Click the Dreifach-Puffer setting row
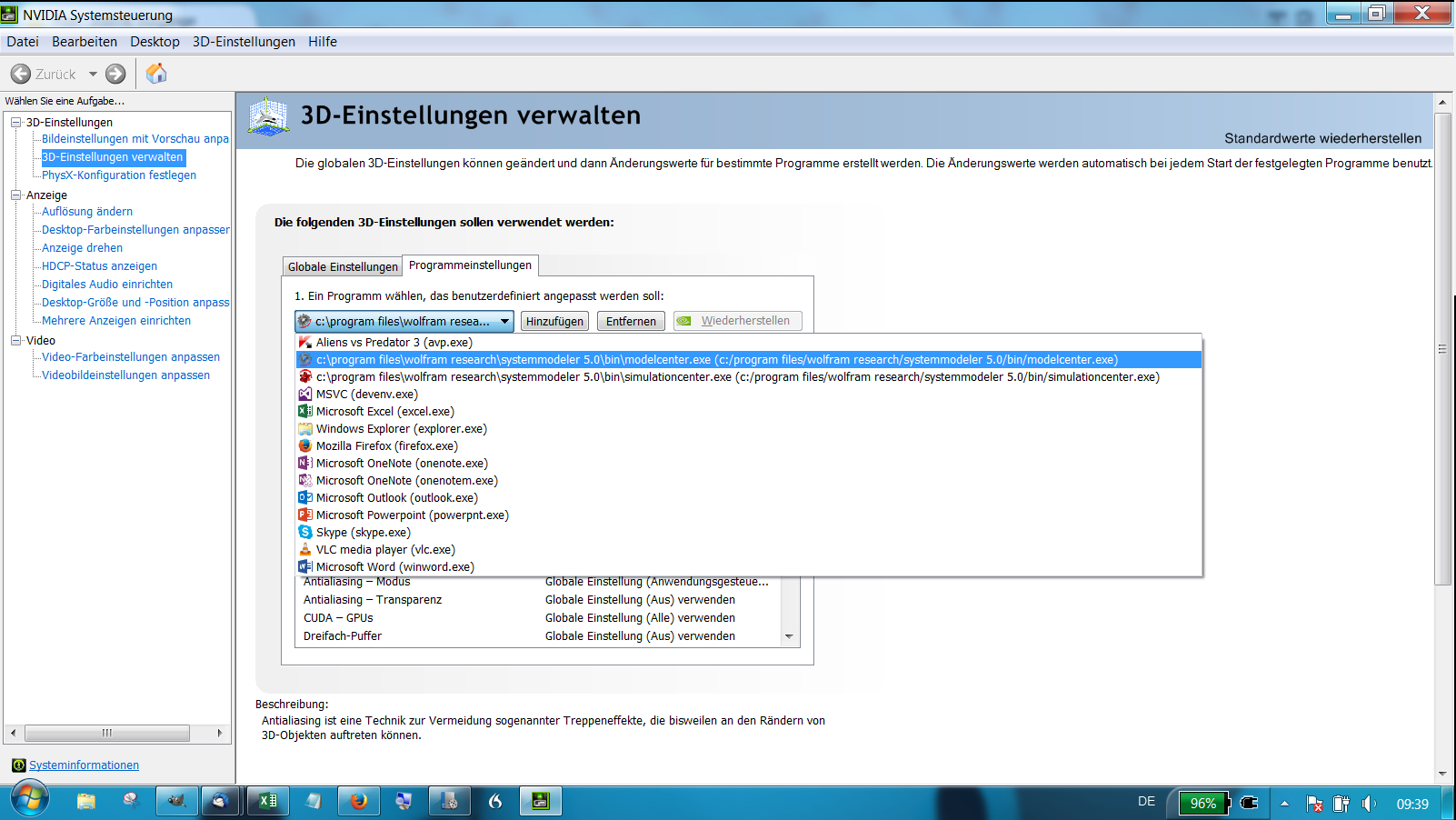Viewport: 1456px width, 820px height. click(538, 636)
